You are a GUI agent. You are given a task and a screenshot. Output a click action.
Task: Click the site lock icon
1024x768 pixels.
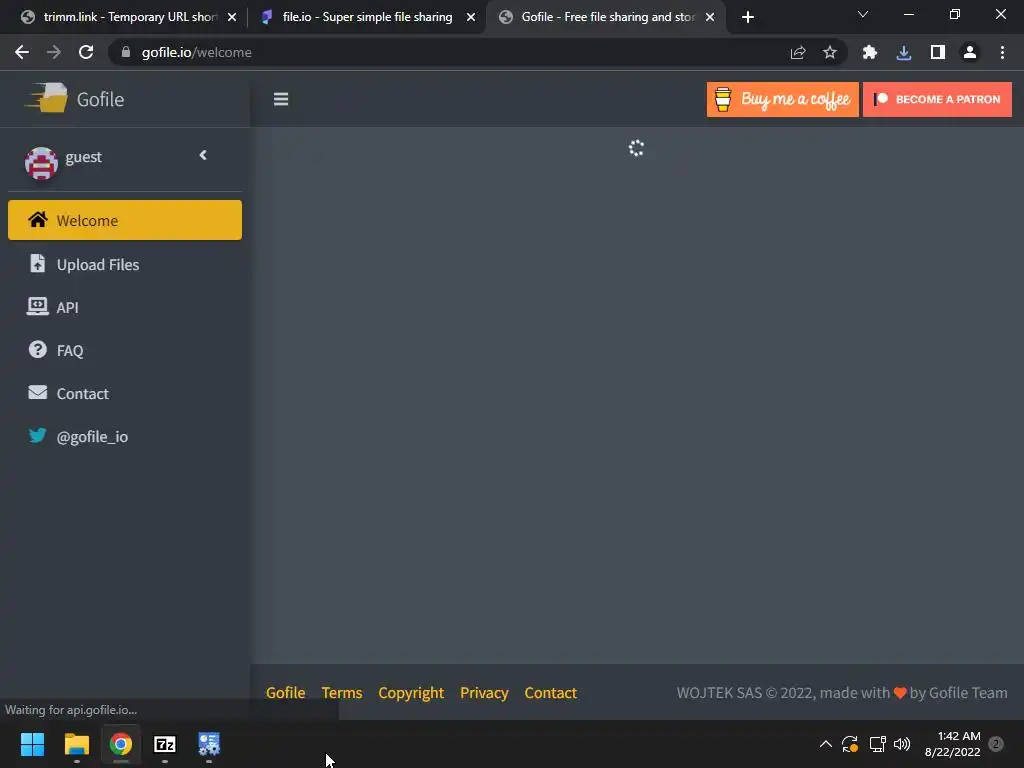126,52
